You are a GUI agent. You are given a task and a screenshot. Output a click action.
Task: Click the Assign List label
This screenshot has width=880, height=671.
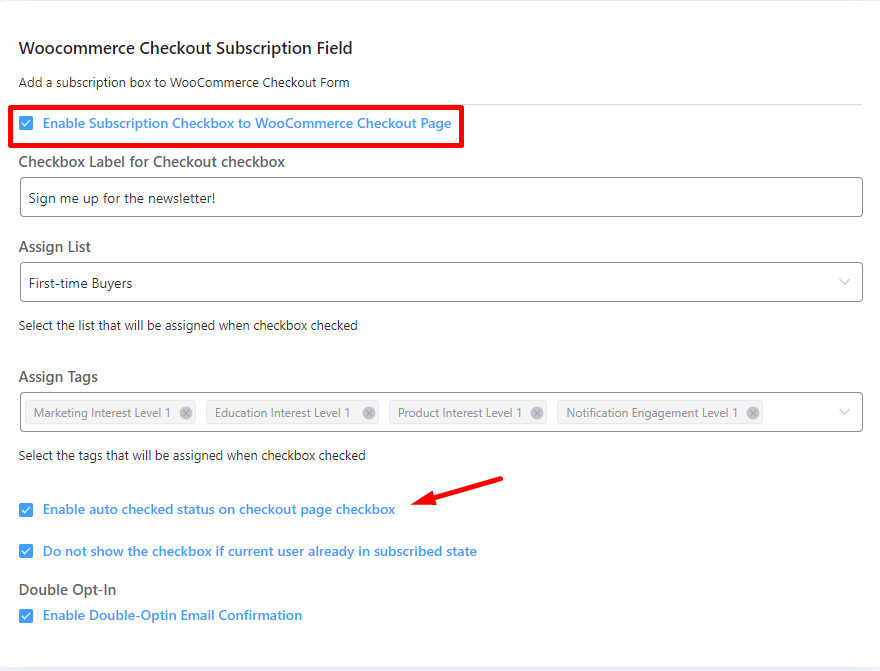tap(54, 247)
